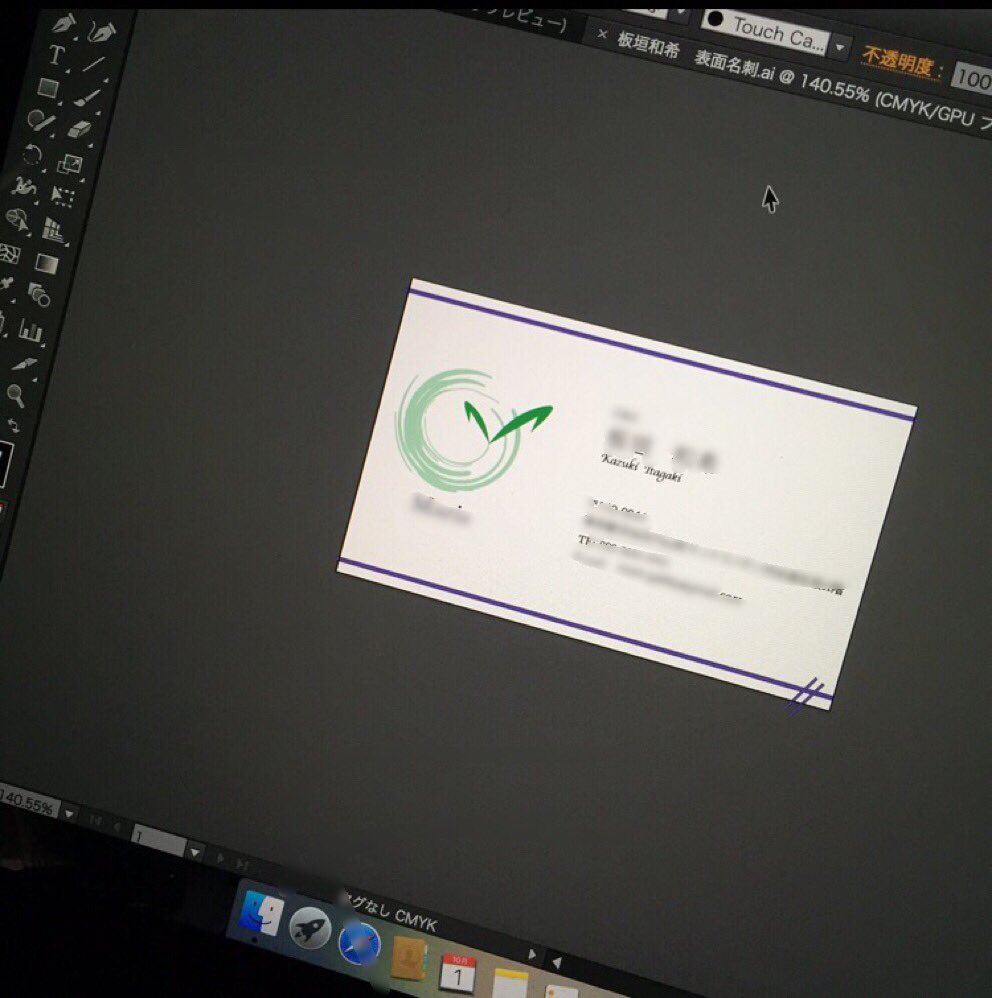Open the artboard number dropdown arrow
The height and width of the screenshot is (998, 992).
pos(195,851)
